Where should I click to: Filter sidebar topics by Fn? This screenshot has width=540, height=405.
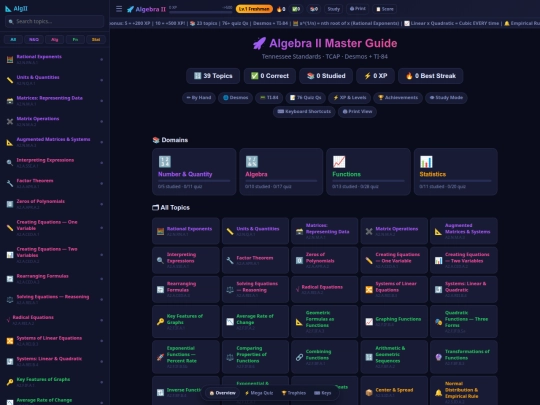click(75, 40)
